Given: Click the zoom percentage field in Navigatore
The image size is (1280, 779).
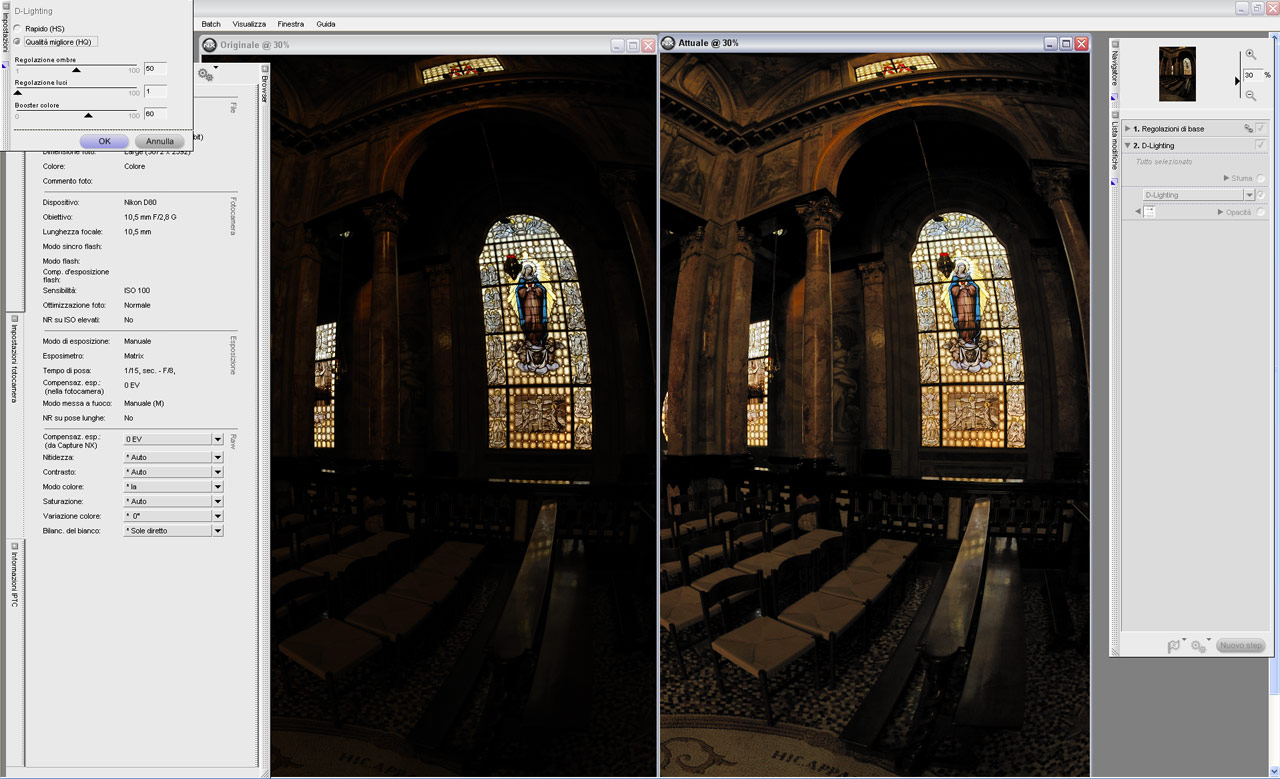Looking at the screenshot, I should [x=1252, y=75].
